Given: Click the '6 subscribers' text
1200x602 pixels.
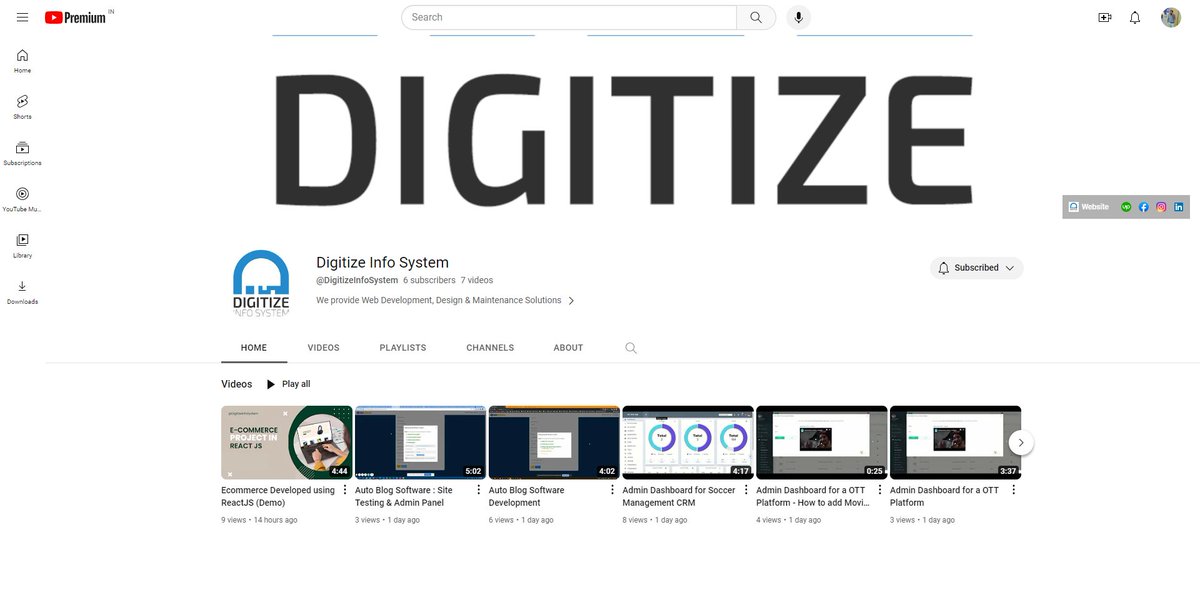Looking at the screenshot, I should click(x=429, y=280).
